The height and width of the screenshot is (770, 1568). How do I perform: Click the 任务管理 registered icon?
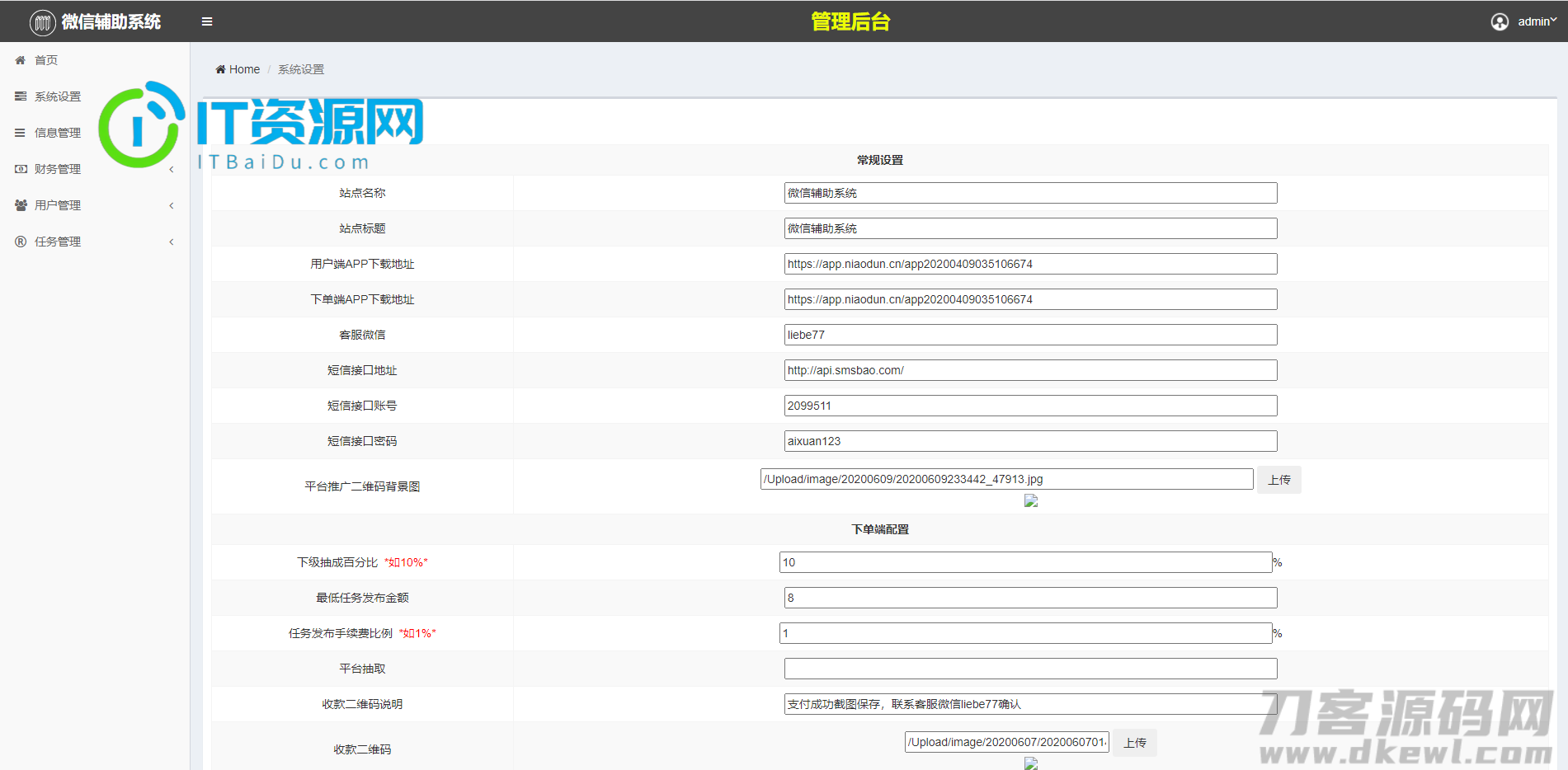click(21, 242)
